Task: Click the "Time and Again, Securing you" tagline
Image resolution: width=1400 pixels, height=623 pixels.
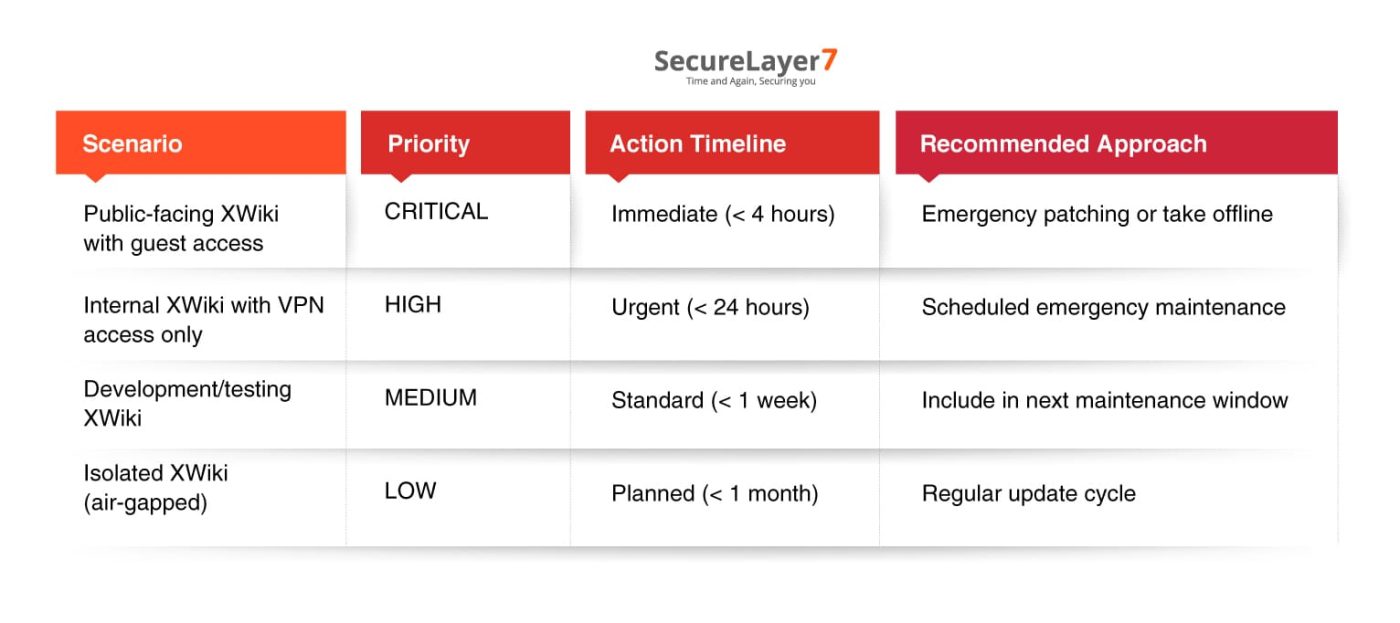Action: (750, 81)
